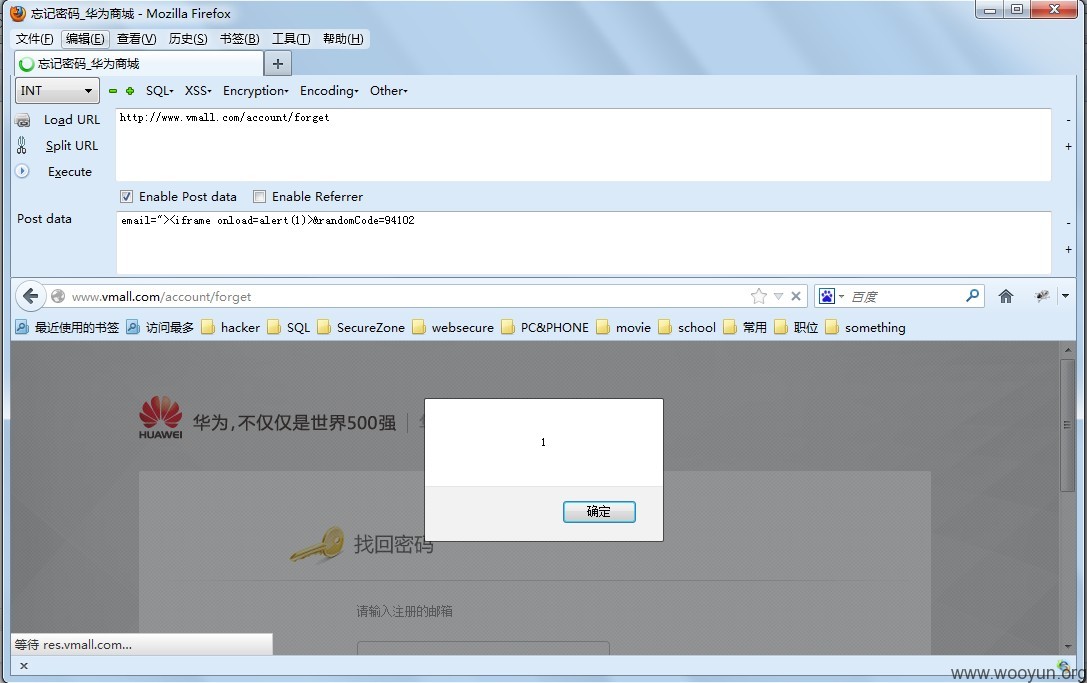This screenshot has height=683, width=1087.
Task: Click the Execute play icon
Action: click(x=22, y=171)
